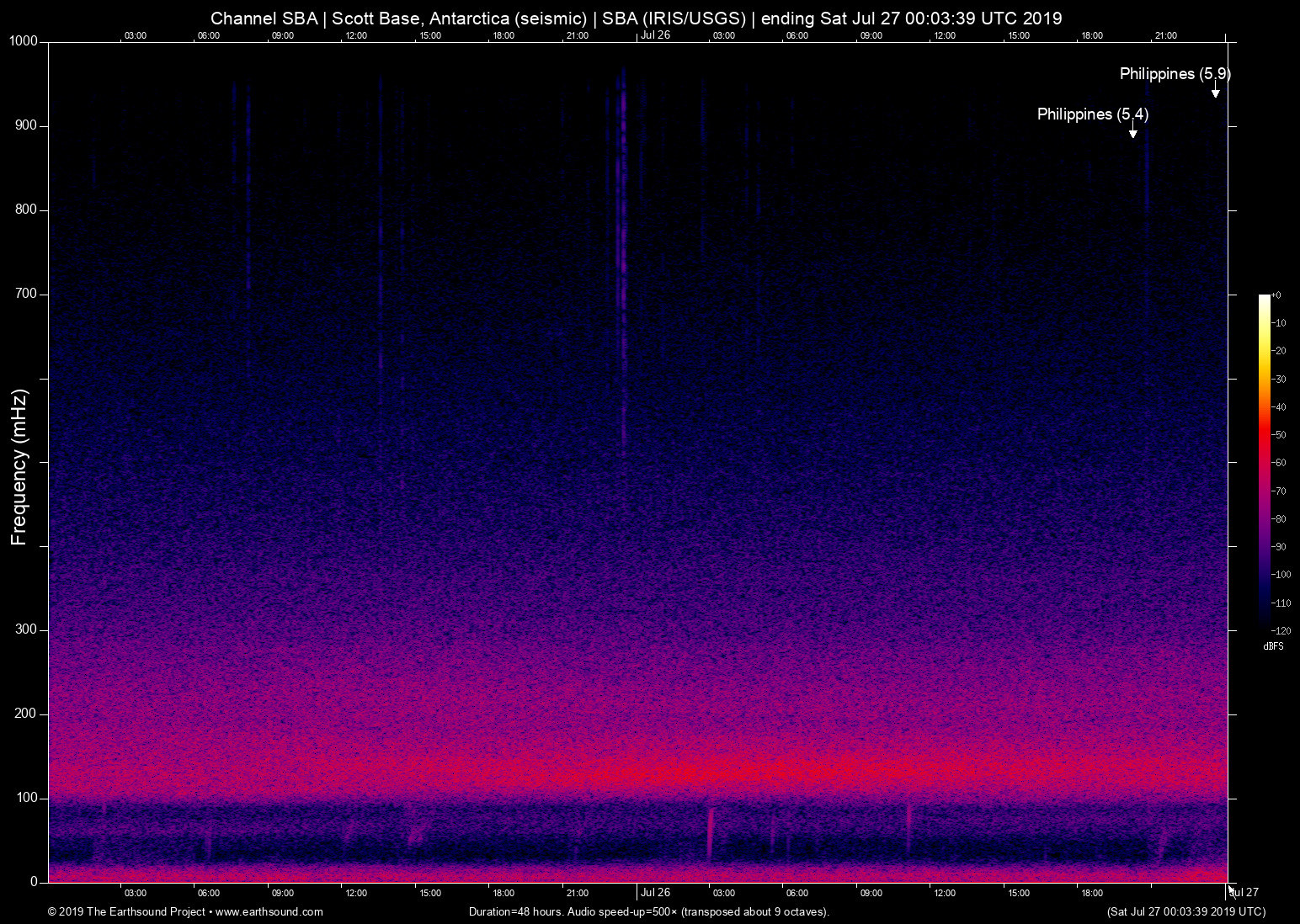Click the Jul 26 label on the bottom axis

coord(655,893)
